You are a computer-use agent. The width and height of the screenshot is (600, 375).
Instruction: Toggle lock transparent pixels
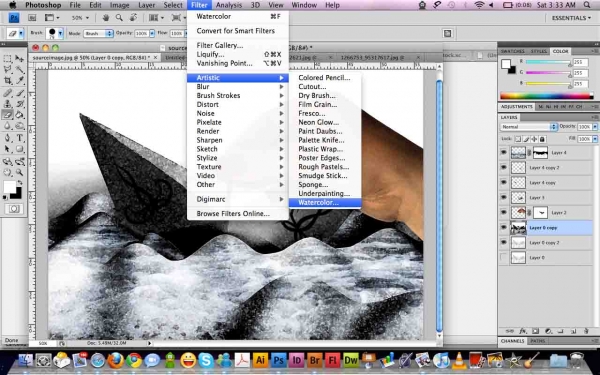pos(518,139)
